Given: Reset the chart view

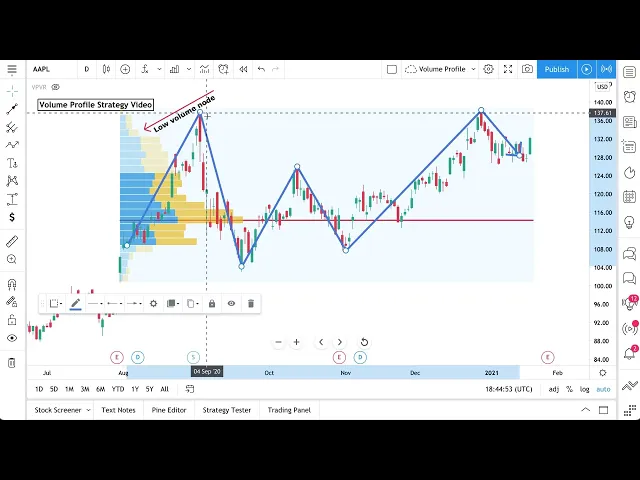Looking at the screenshot, I should 364,342.
